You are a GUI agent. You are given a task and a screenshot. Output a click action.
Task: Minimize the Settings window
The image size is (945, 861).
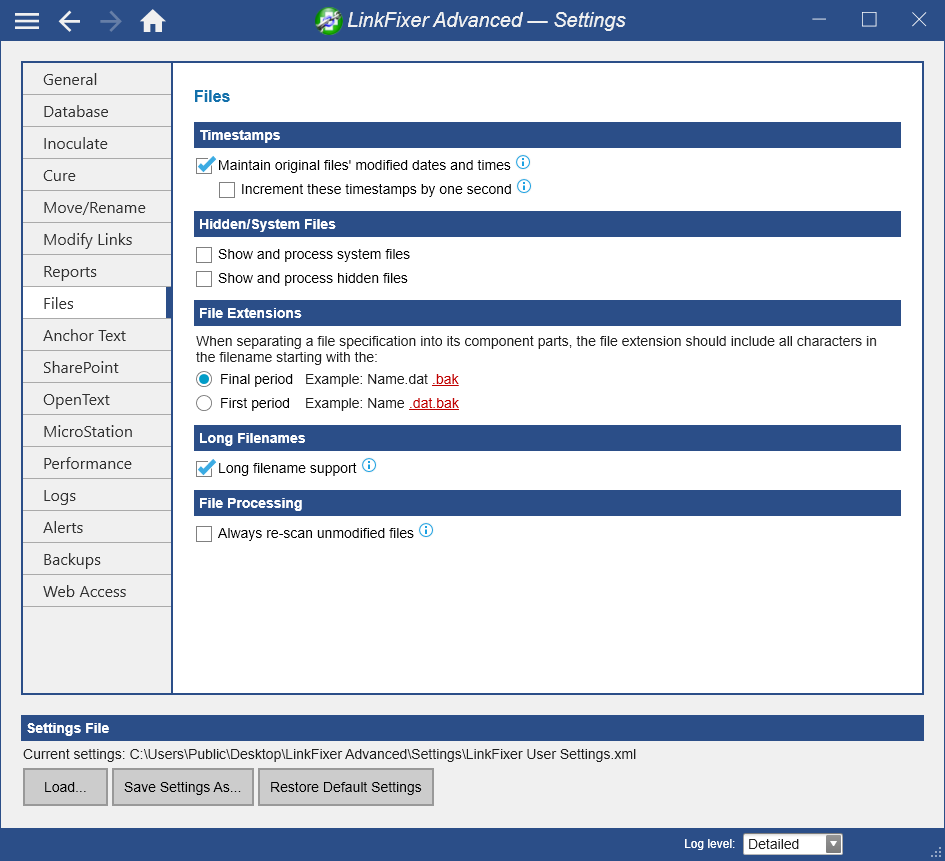pos(819,20)
